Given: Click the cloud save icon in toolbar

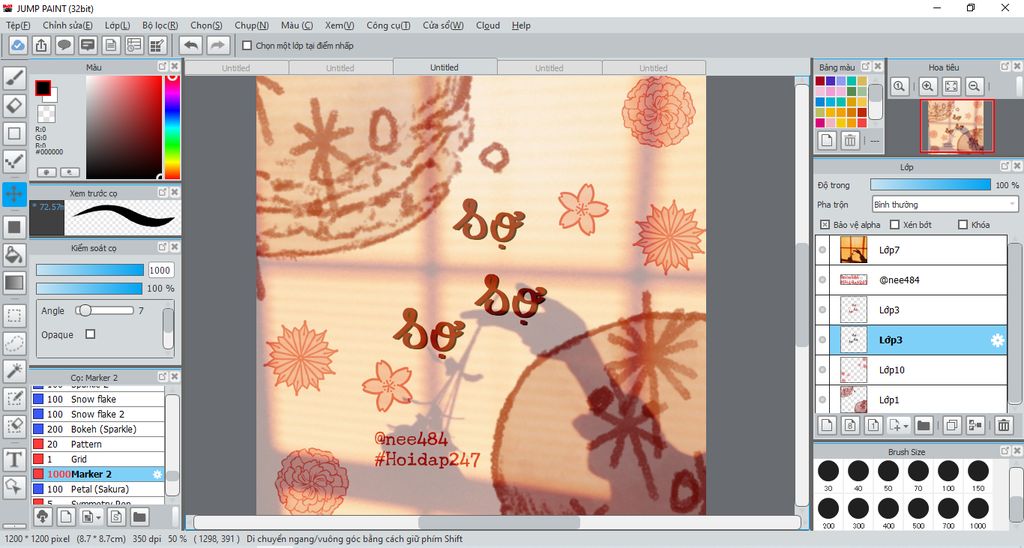Looking at the screenshot, I should tap(18, 45).
